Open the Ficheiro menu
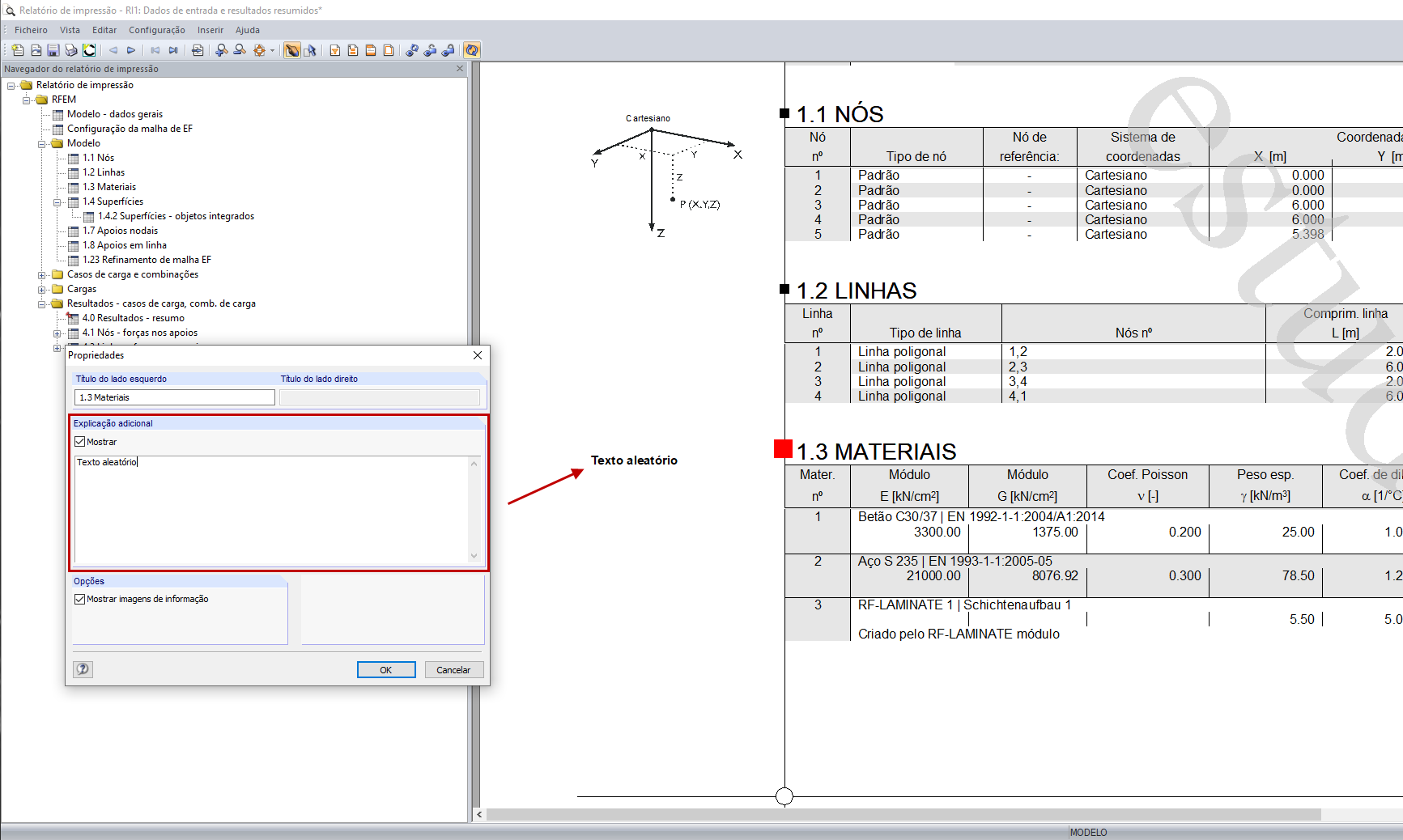1403x840 pixels. pos(31,30)
